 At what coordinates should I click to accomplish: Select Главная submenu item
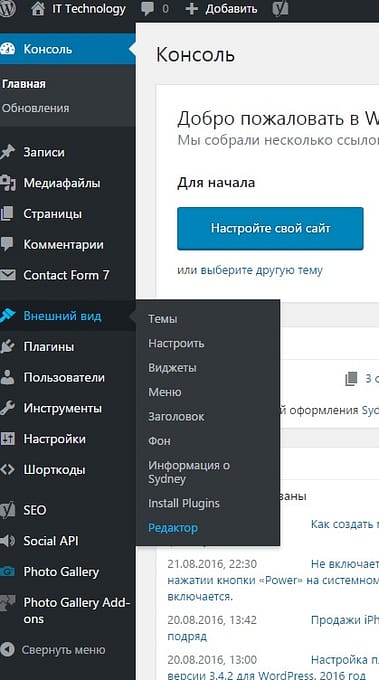click(x=24, y=84)
